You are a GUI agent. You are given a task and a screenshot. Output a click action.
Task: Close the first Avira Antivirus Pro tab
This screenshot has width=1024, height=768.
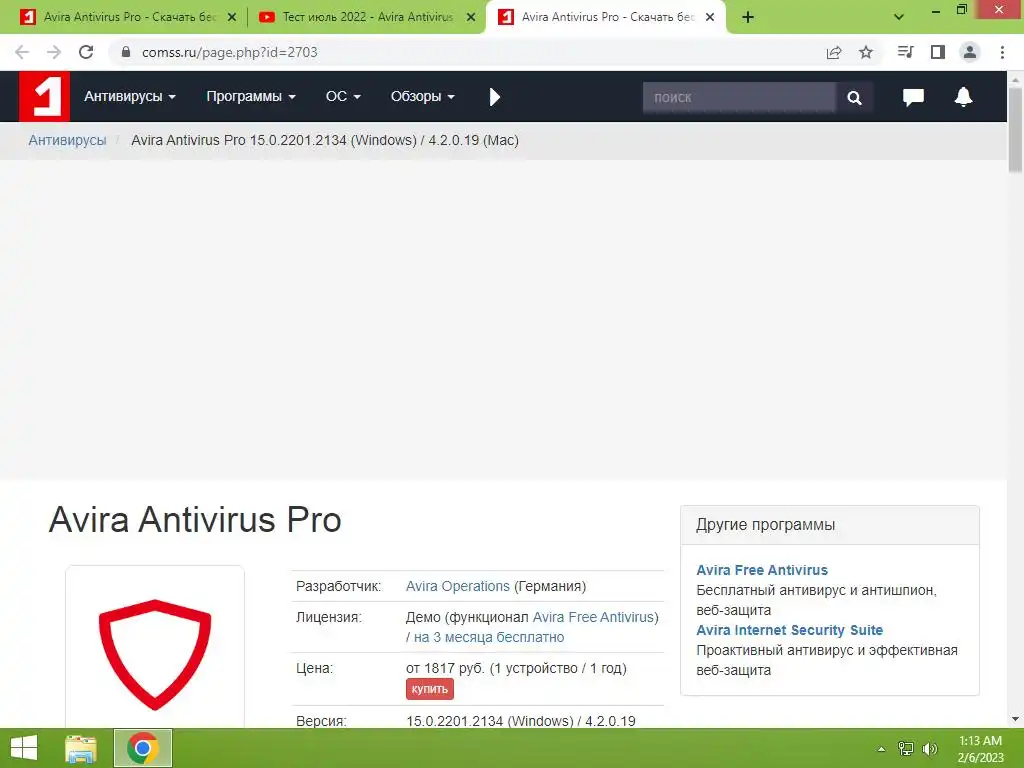232,18
